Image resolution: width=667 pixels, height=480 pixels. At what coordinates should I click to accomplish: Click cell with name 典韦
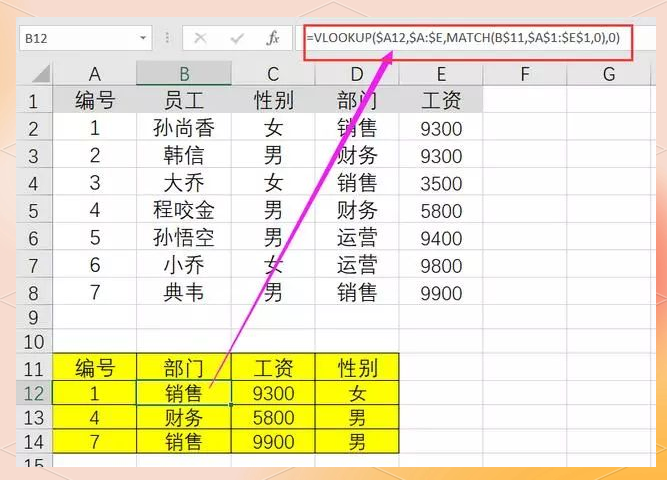click(x=184, y=292)
